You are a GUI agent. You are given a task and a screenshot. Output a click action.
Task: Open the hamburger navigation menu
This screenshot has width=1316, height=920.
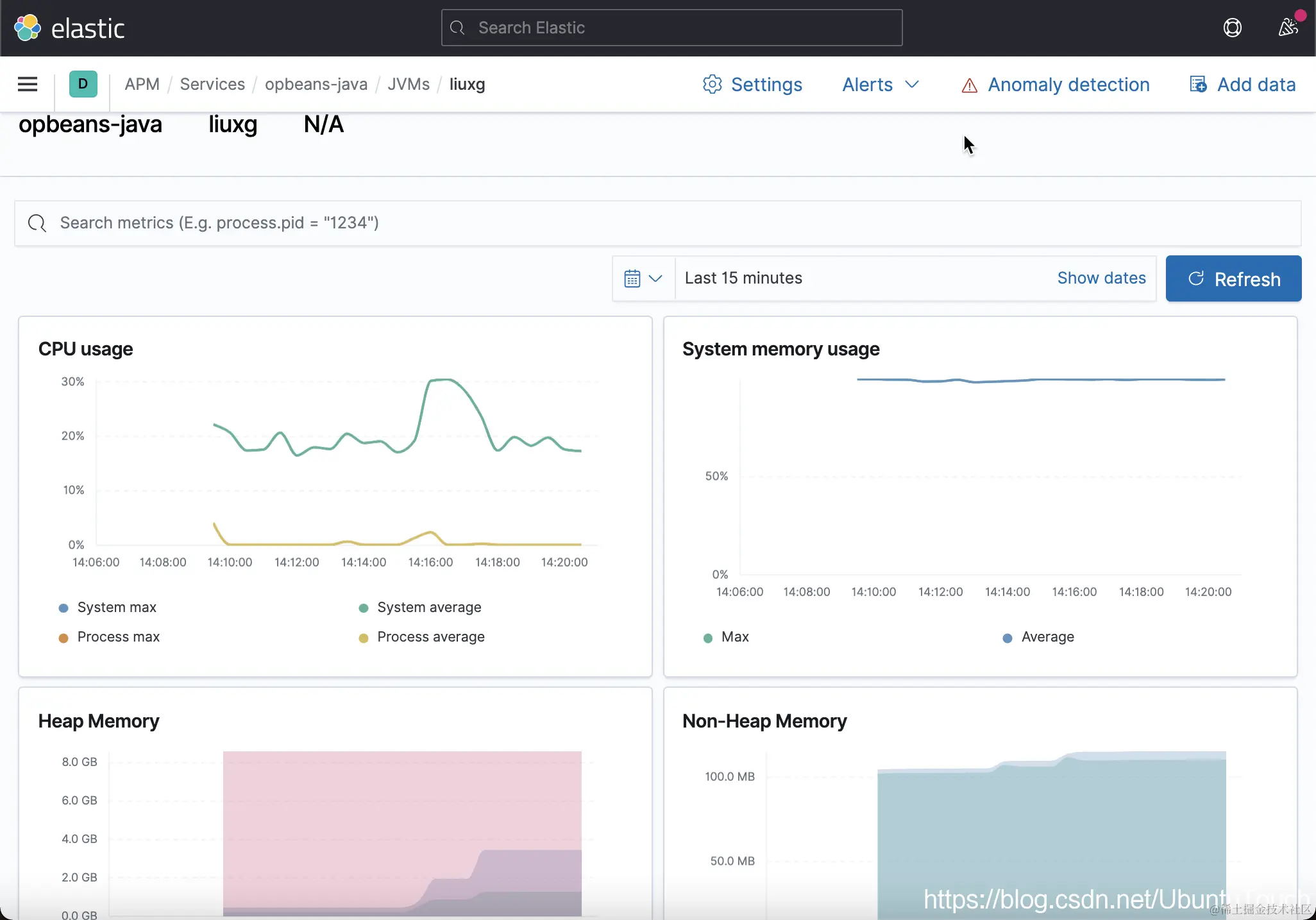pyautogui.click(x=28, y=84)
